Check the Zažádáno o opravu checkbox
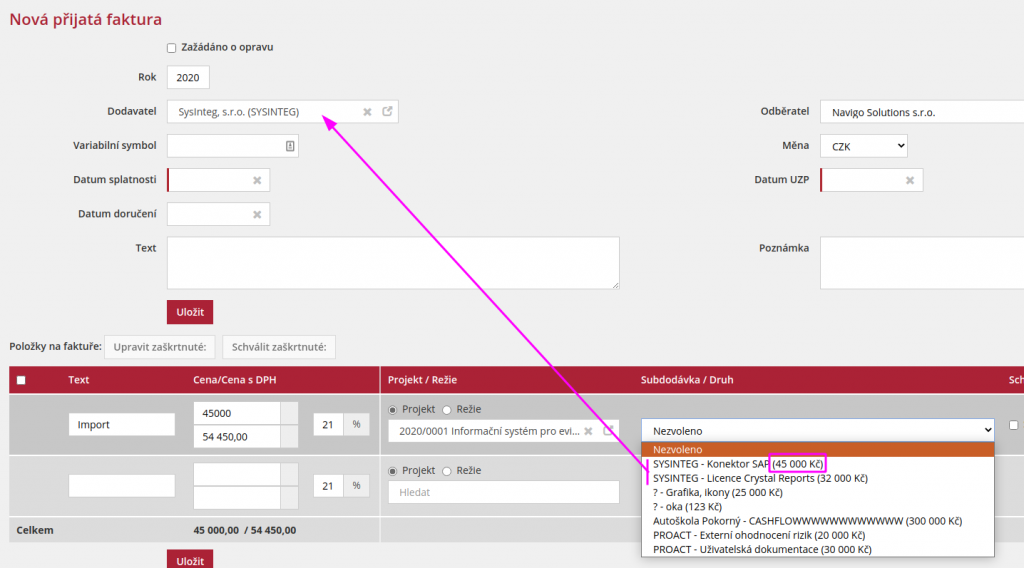Viewport: 1024px width, 568px height. coord(172,47)
